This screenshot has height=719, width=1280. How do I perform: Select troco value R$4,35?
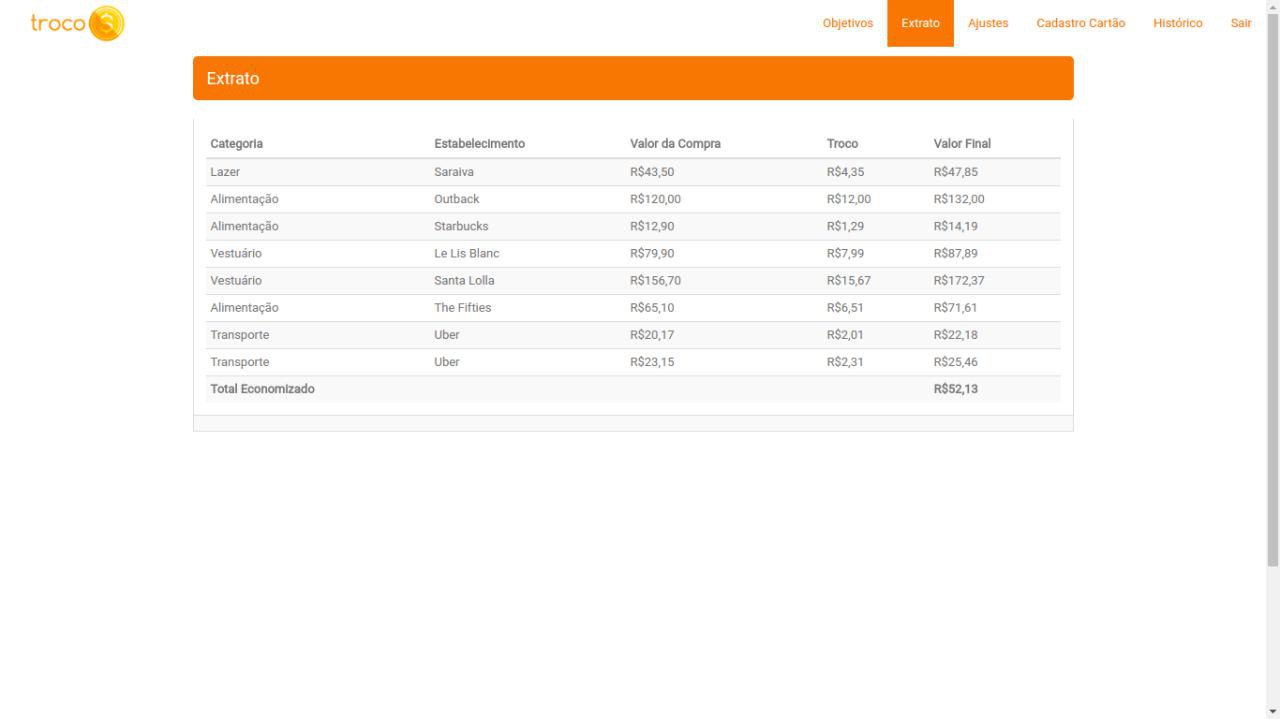tap(845, 172)
